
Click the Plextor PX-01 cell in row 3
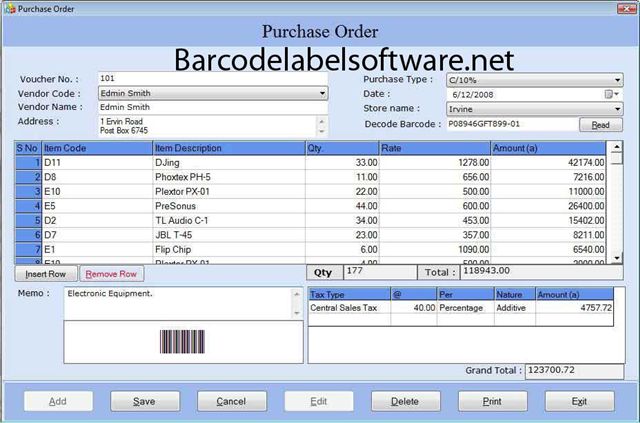(229, 191)
